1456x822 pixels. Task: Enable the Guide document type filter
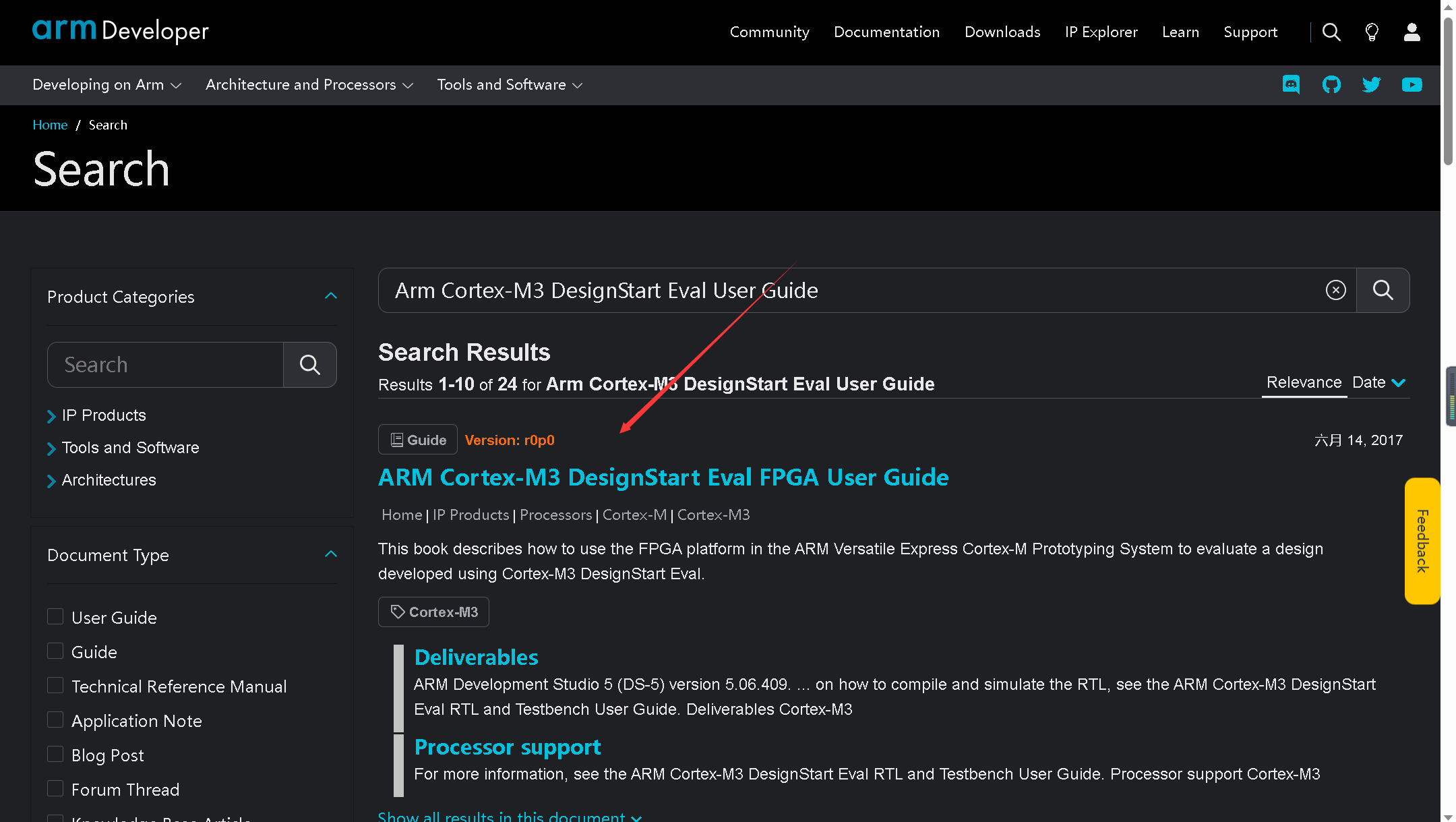tap(55, 651)
